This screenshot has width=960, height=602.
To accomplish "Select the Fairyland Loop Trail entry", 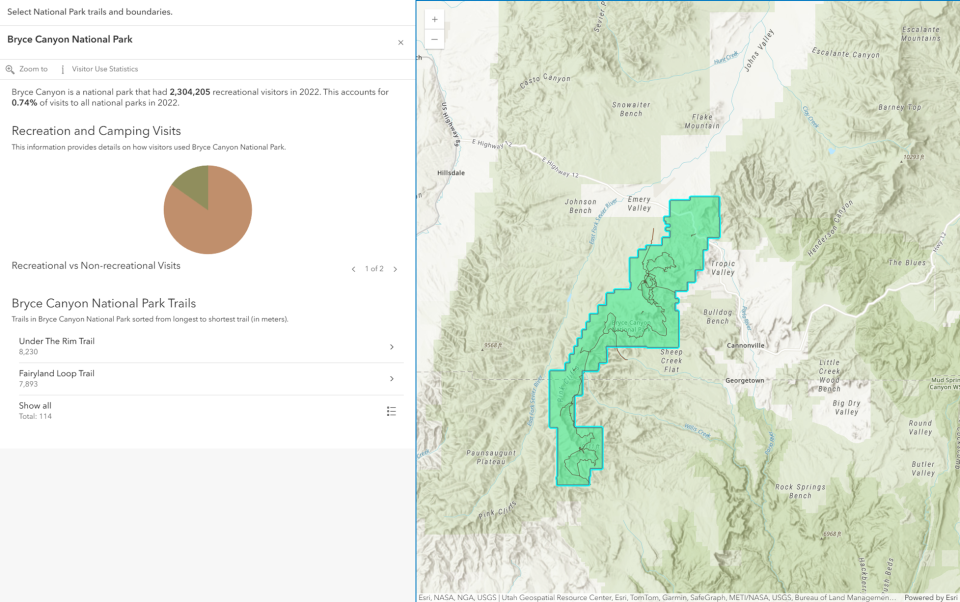I will [57, 373].
